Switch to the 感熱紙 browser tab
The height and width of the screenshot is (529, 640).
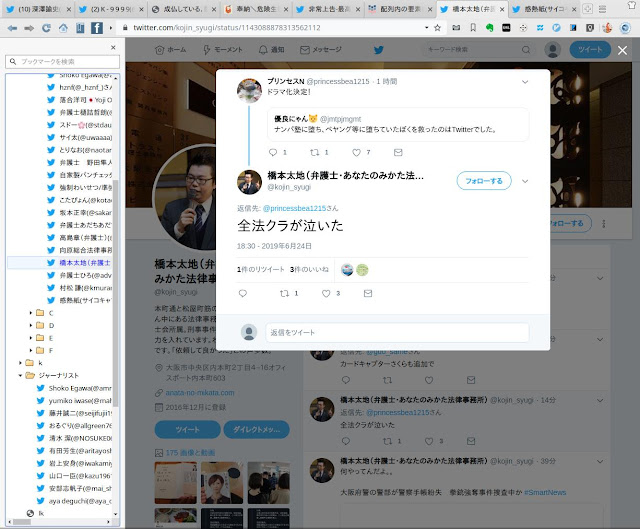click(545, 9)
